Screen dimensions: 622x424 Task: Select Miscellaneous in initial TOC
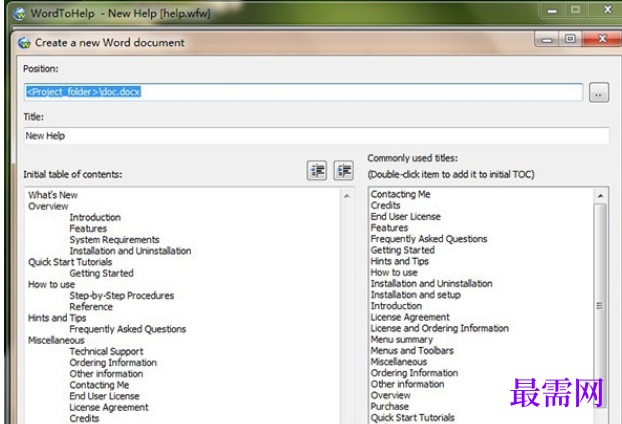click(x=56, y=340)
